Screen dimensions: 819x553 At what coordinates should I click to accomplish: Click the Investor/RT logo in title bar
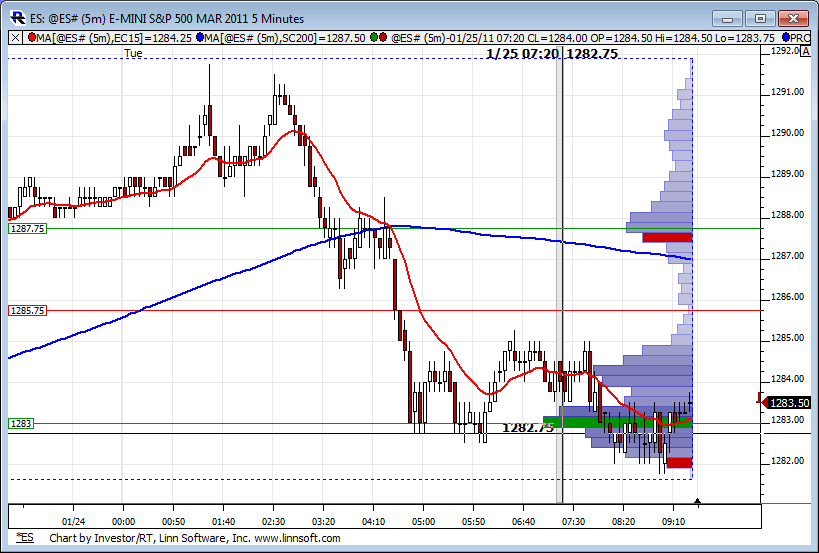pyautogui.click(x=17, y=18)
